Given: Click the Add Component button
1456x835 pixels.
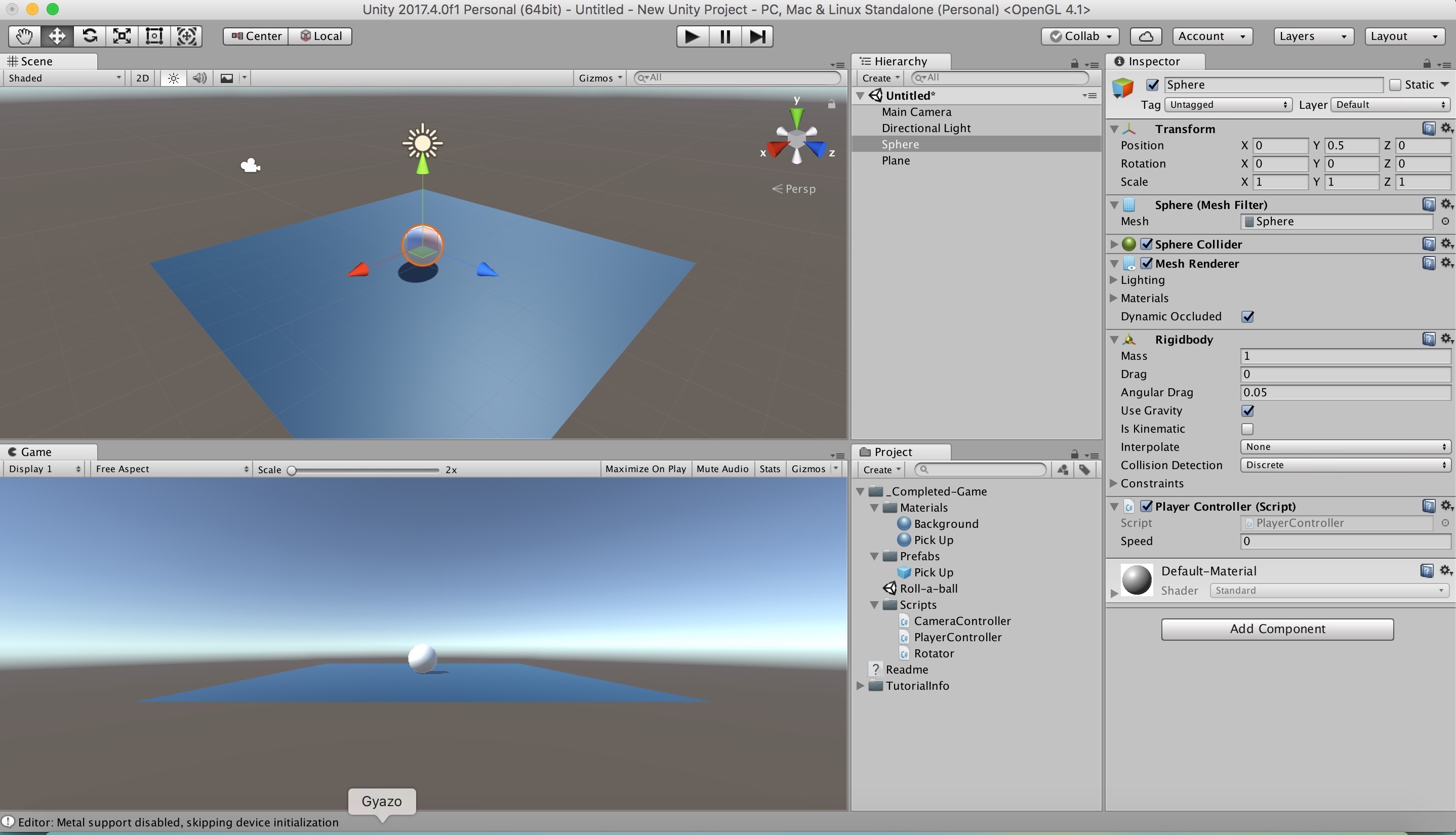Looking at the screenshot, I should (1277, 629).
